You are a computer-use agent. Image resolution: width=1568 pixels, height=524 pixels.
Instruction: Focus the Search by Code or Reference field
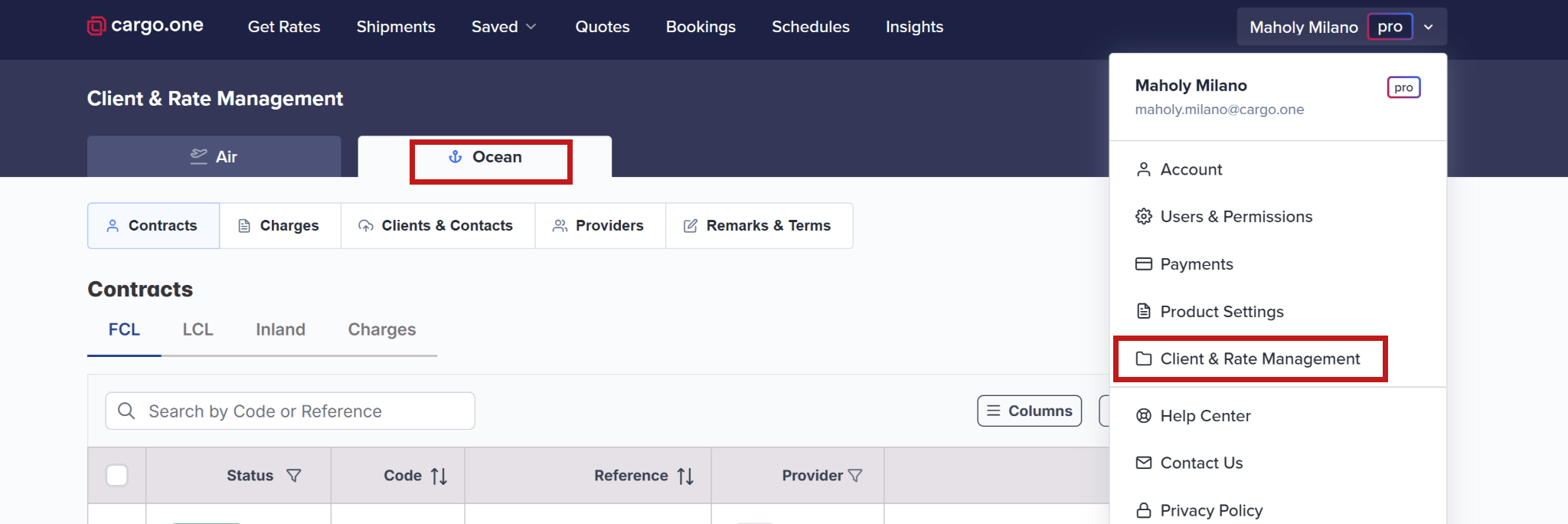point(290,411)
